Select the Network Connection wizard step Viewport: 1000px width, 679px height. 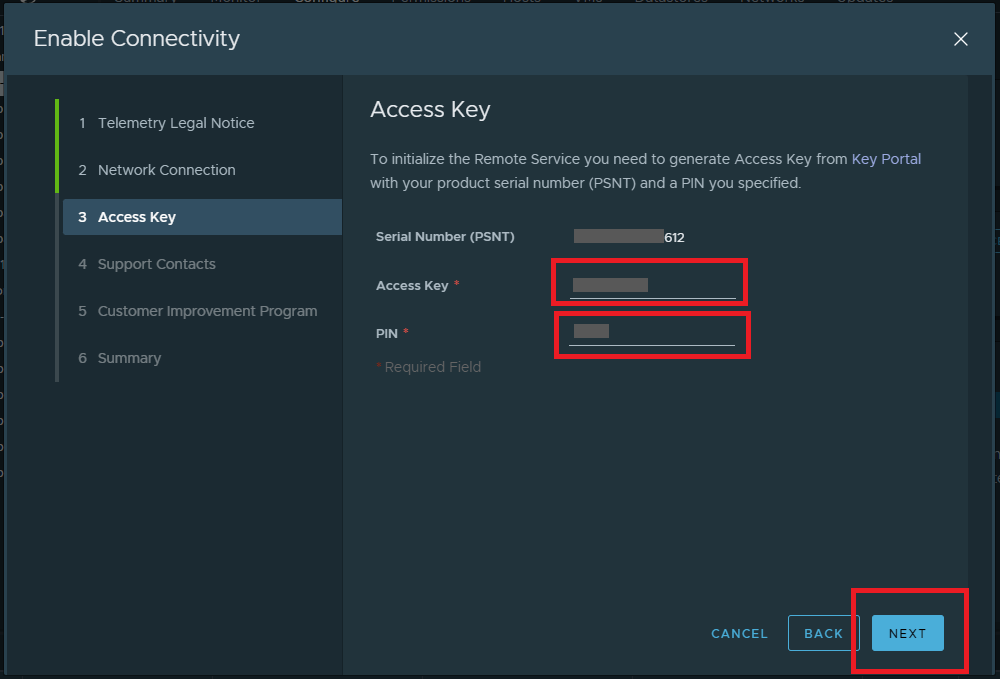(166, 170)
